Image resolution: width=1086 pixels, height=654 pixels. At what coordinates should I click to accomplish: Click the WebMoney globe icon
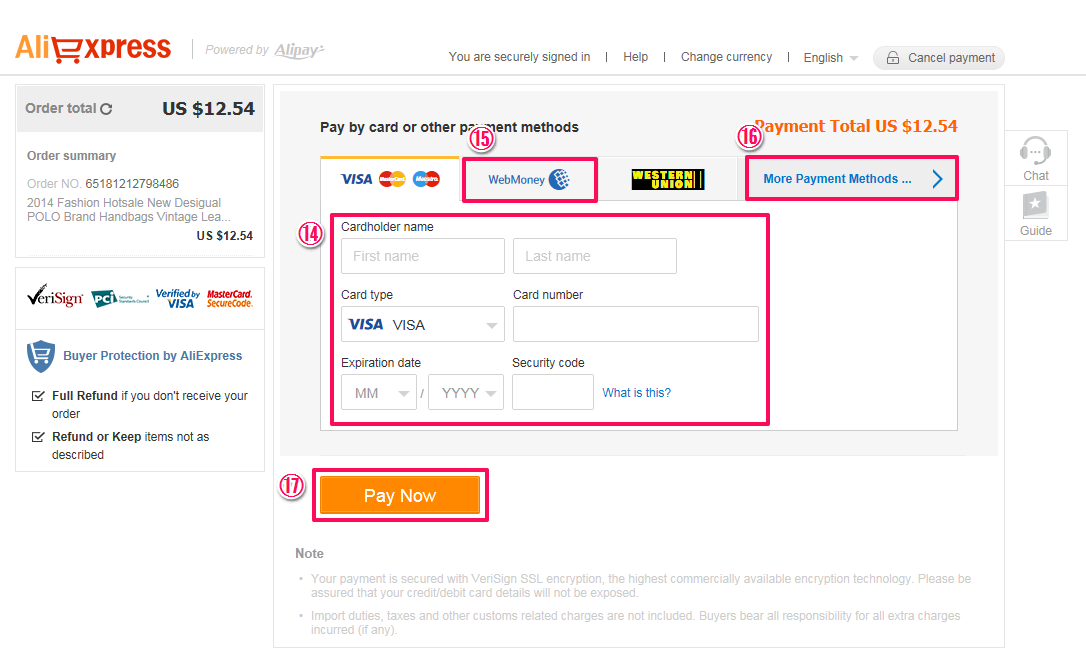[x=559, y=179]
